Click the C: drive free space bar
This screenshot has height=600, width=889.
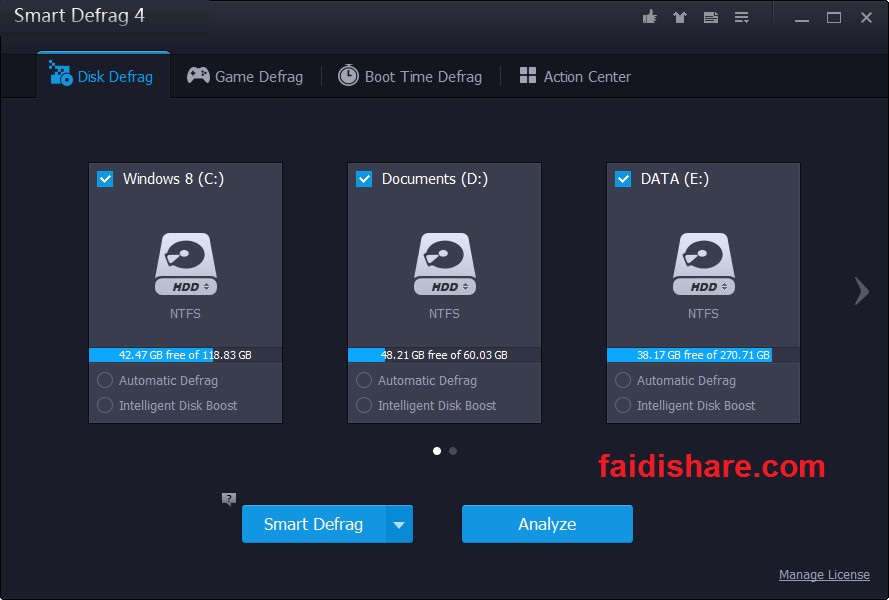click(185, 355)
